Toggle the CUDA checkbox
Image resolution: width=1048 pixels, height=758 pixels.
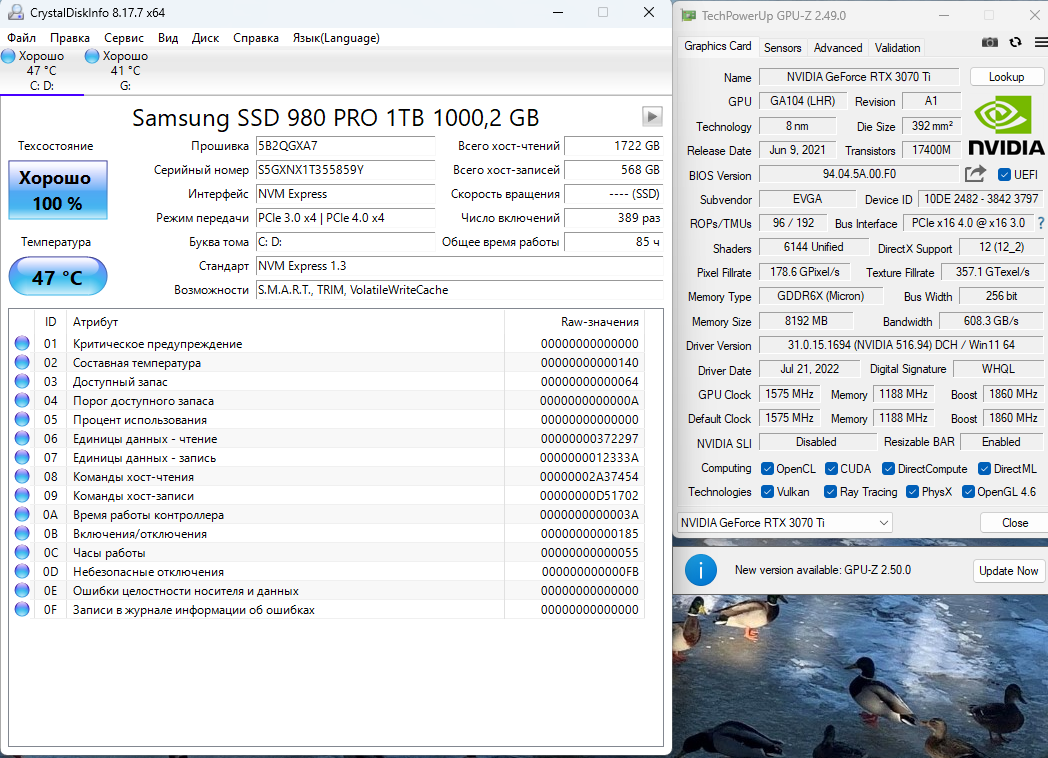(x=831, y=469)
